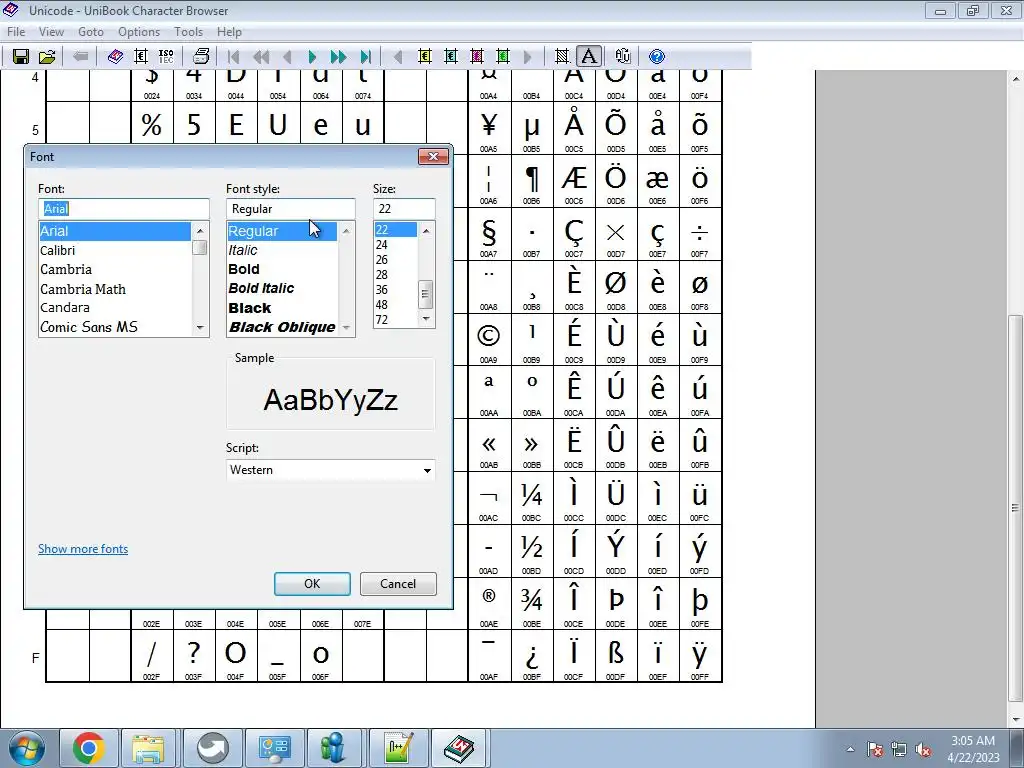Click the Windows Start orb
The width and height of the screenshot is (1024, 768).
(27, 748)
